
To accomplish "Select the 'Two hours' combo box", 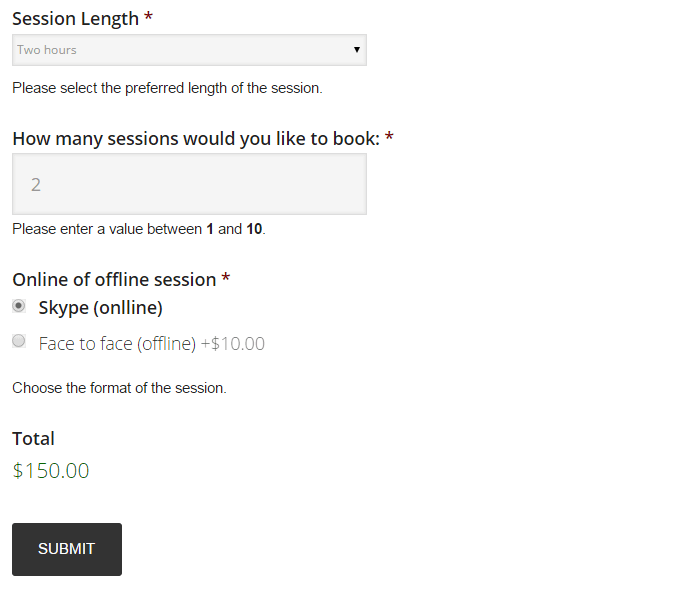I will pos(189,50).
